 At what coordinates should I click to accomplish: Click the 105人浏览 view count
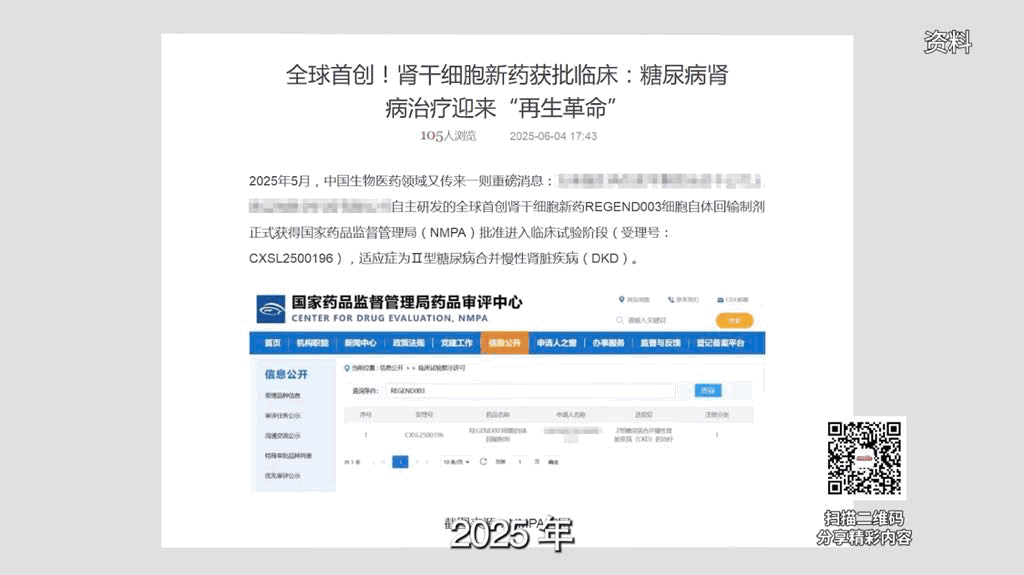pyautogui.click(x=448, y=136)
